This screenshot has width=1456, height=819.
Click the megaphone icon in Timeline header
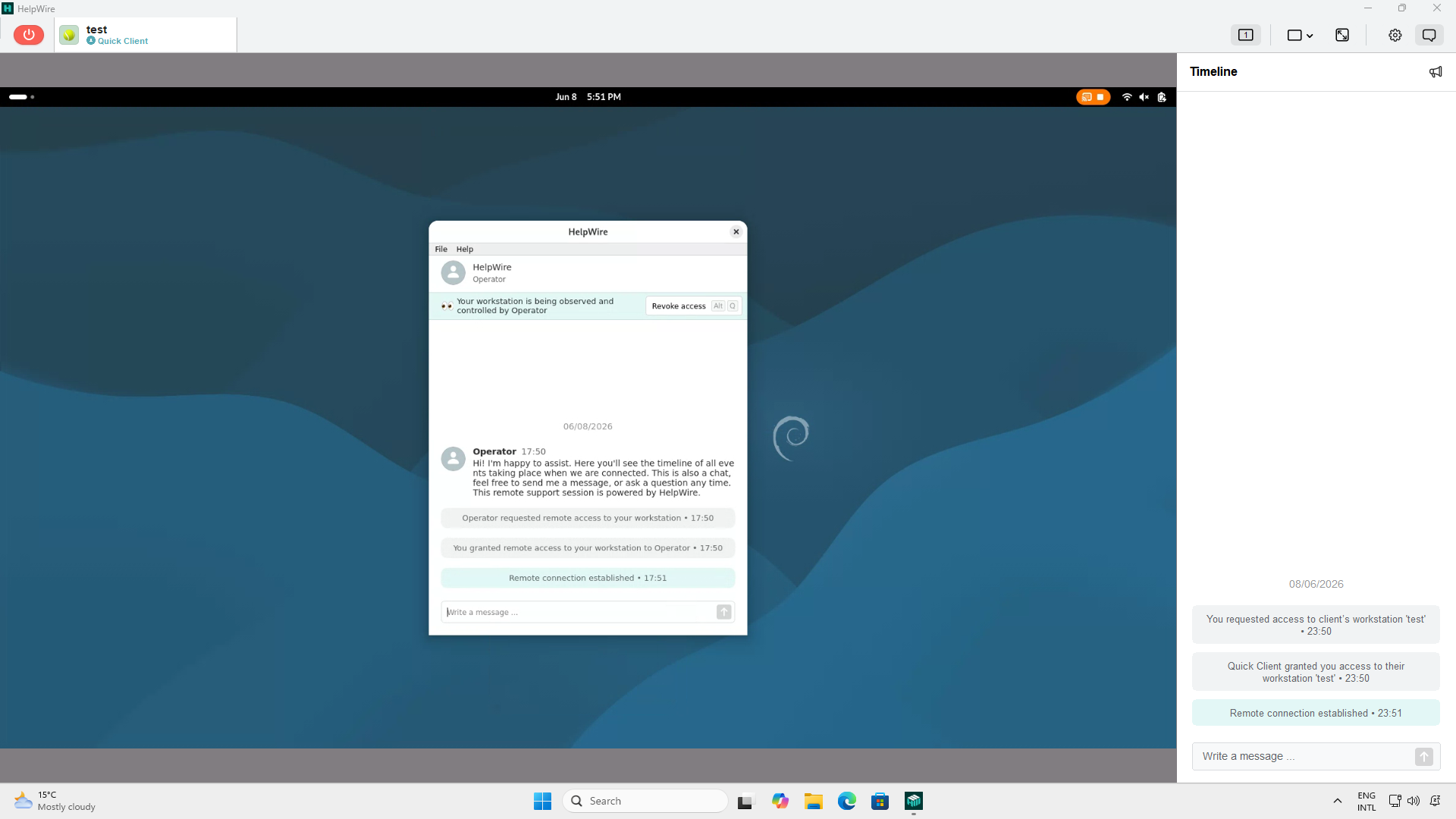pos(1436,72)
